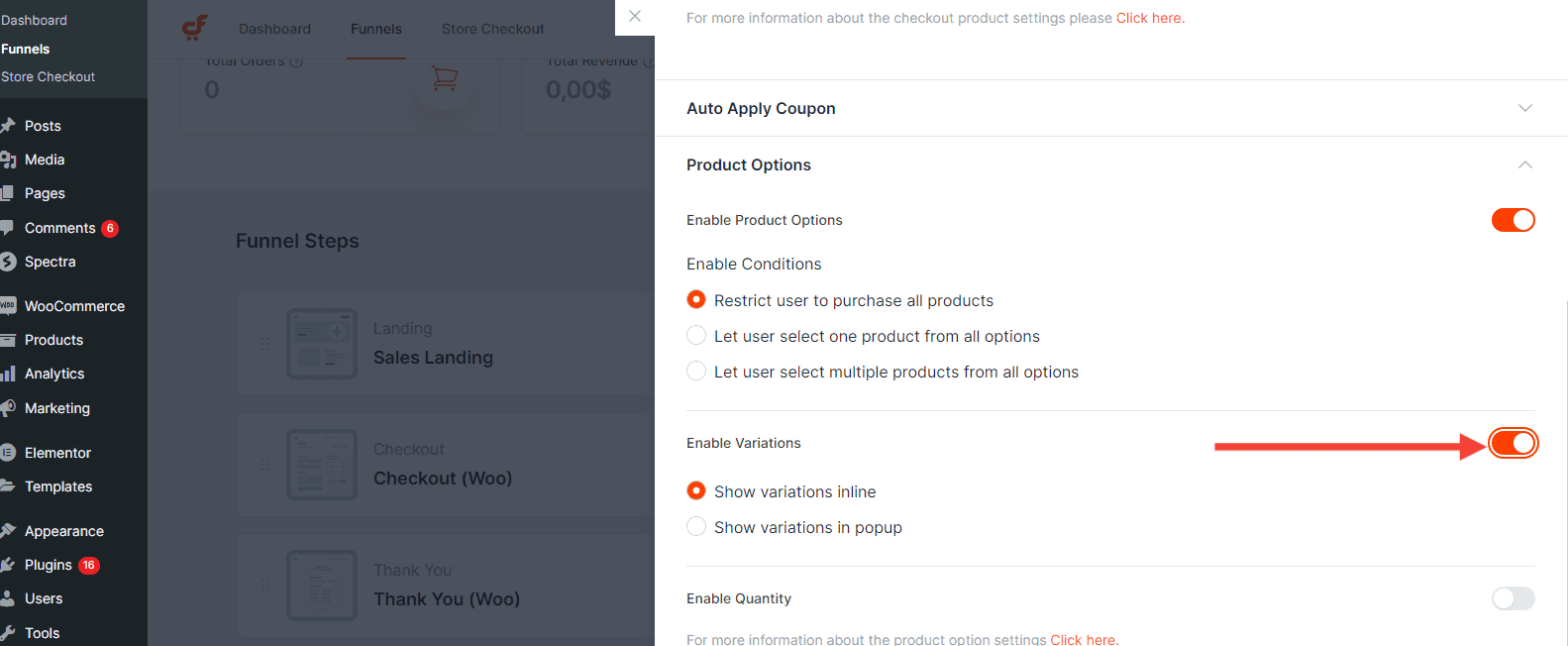The height and width of the screenshot is (646, 1568).
Task: Click the Checkout (Woo) step thumbnail icon
Action: pos(322,465)
